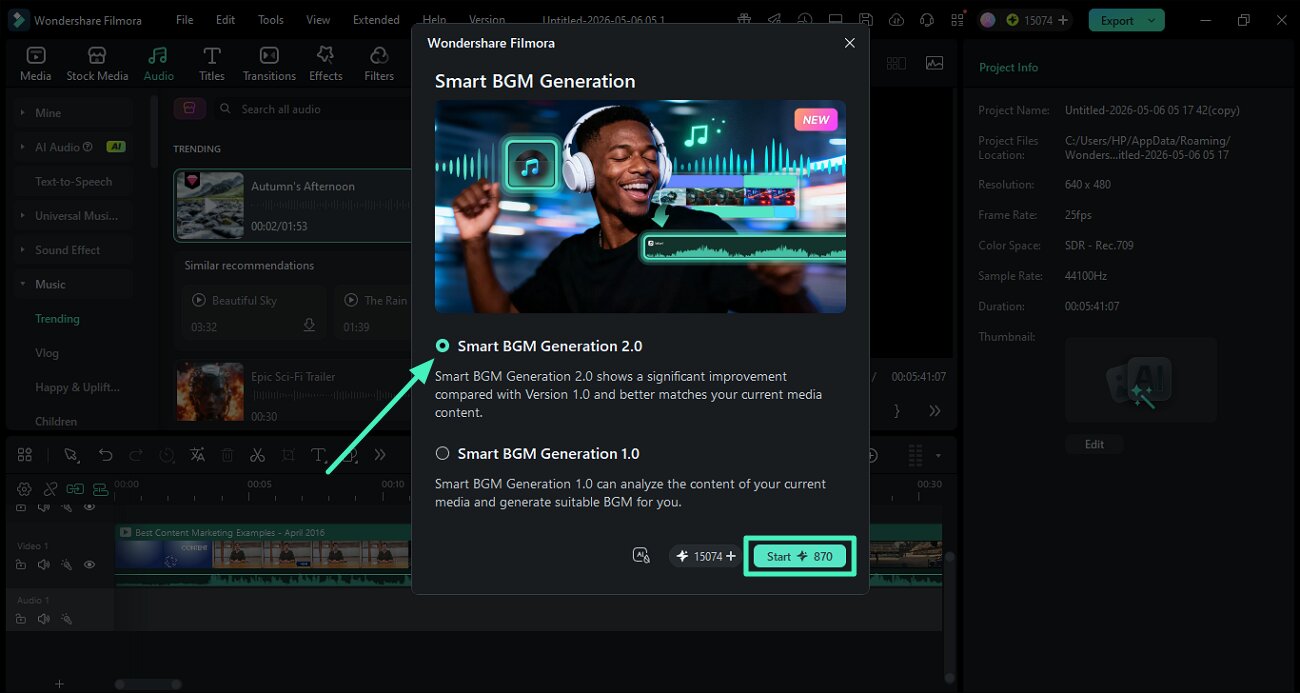Open the cloud upload icon
The width and height of the screenshot is (1300, 693).
click(897, 20)
